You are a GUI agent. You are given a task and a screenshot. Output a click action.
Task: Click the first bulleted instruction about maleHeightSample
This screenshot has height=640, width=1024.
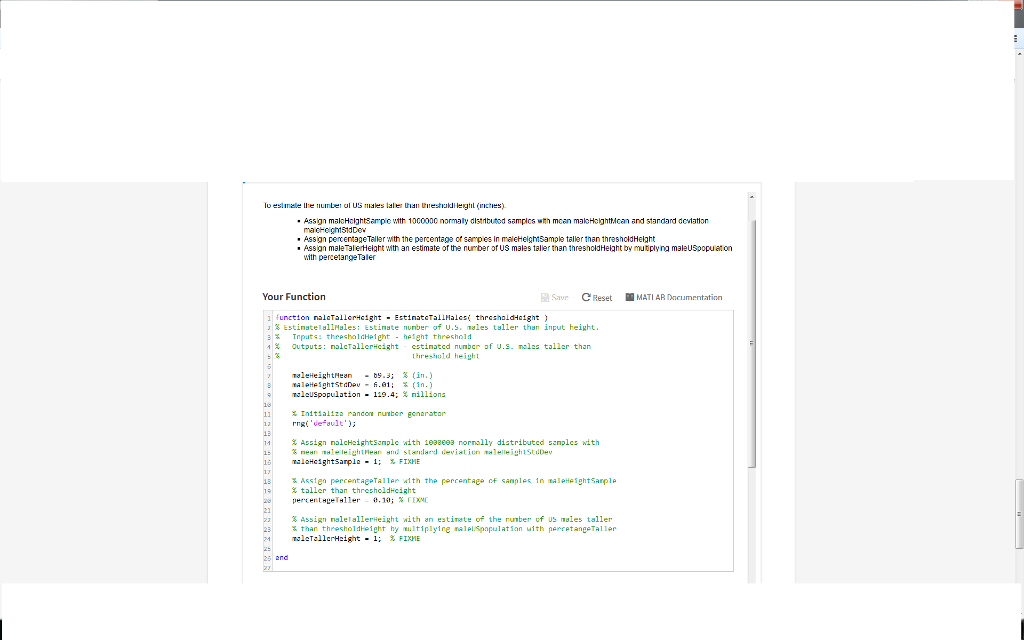pyautogui.click(x=500, y=223)
